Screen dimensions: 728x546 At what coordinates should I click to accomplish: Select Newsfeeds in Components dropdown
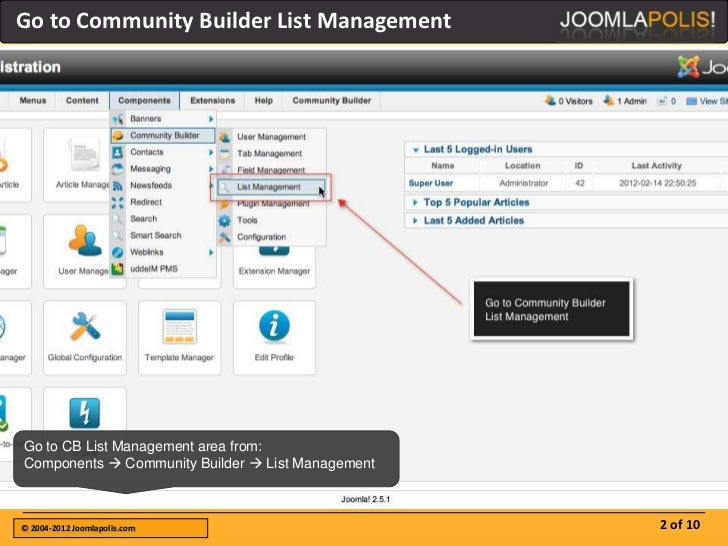point(163,186)
